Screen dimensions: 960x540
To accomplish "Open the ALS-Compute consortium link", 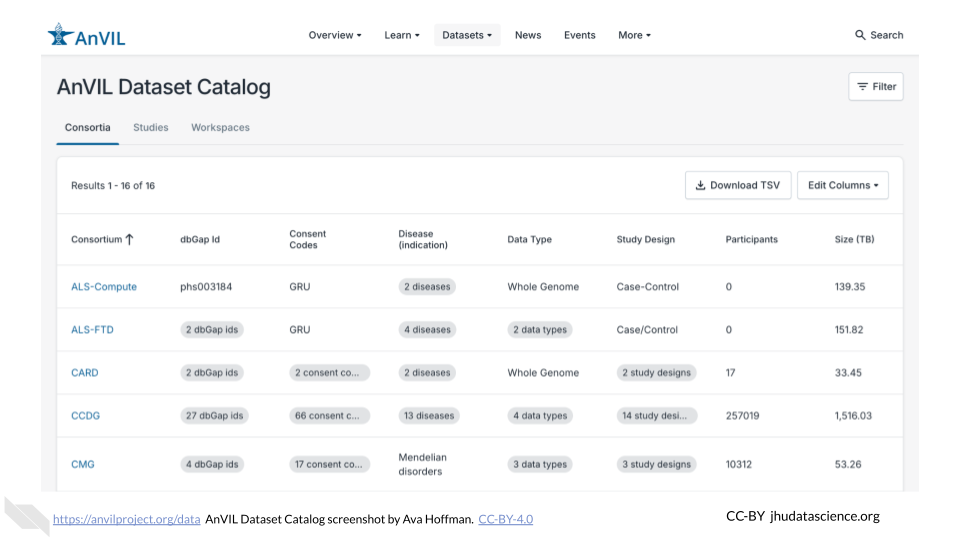I will click(x=104, y=287).
